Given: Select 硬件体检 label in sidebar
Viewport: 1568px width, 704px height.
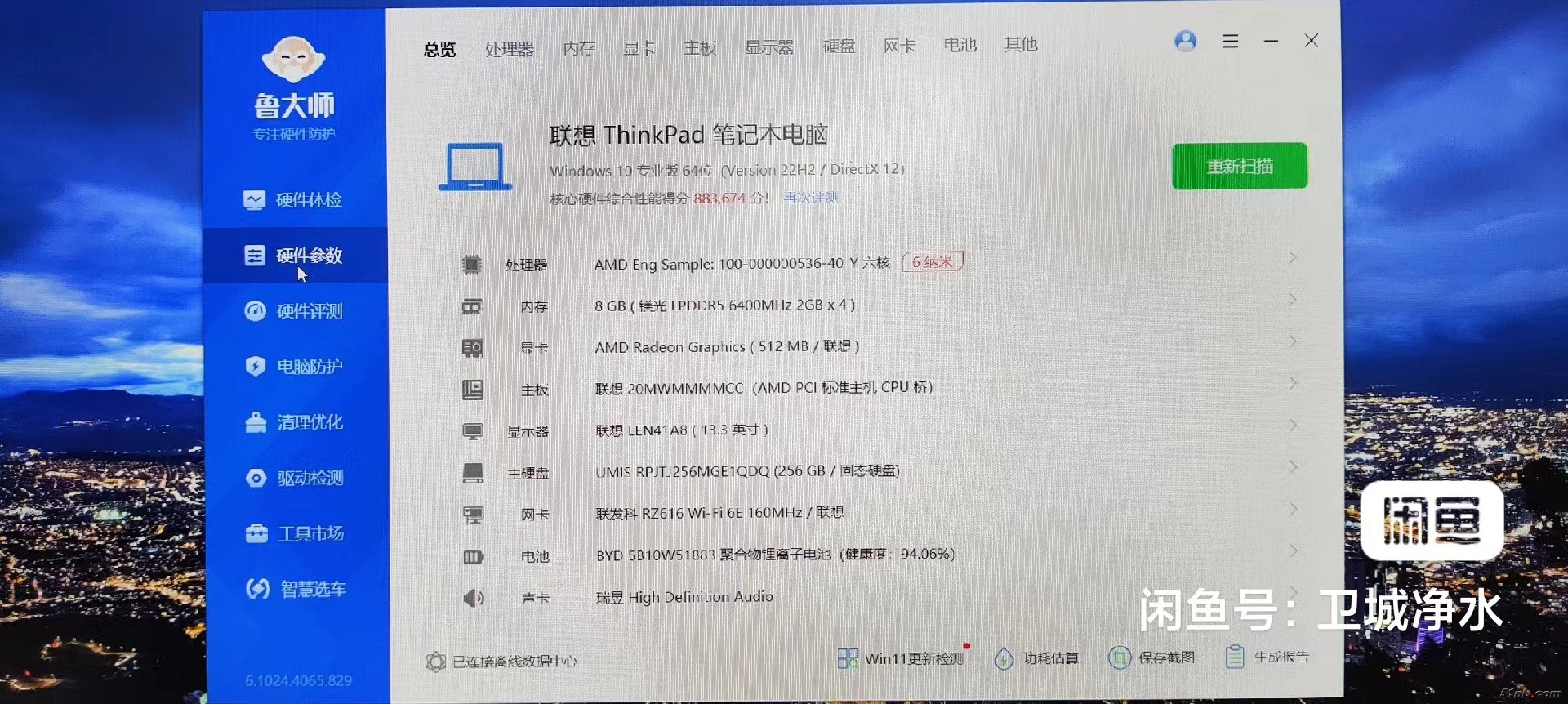Looking at the screenshot, I should 309,200.
